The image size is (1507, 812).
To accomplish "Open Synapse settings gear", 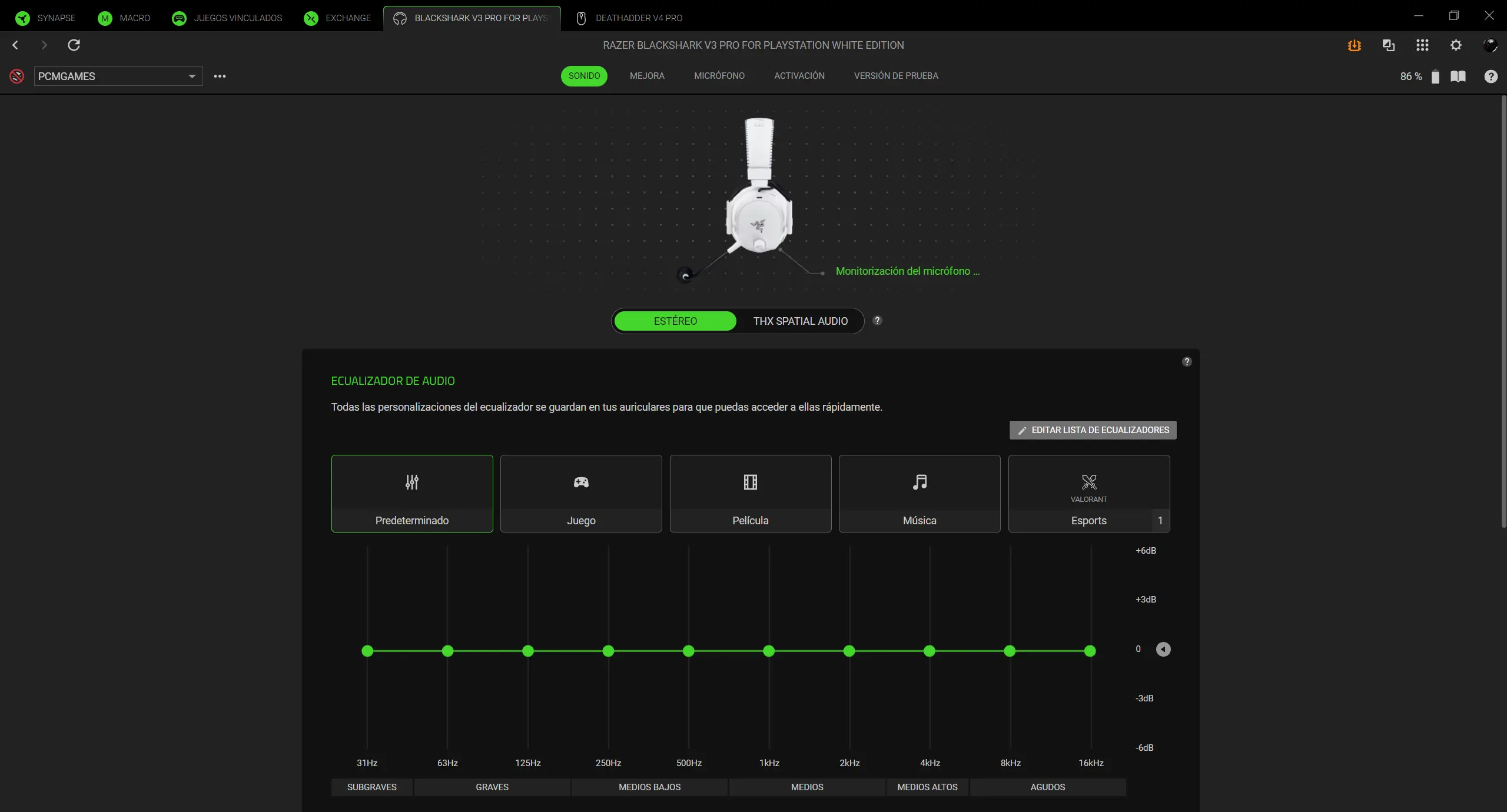I will pos(1456,45).
